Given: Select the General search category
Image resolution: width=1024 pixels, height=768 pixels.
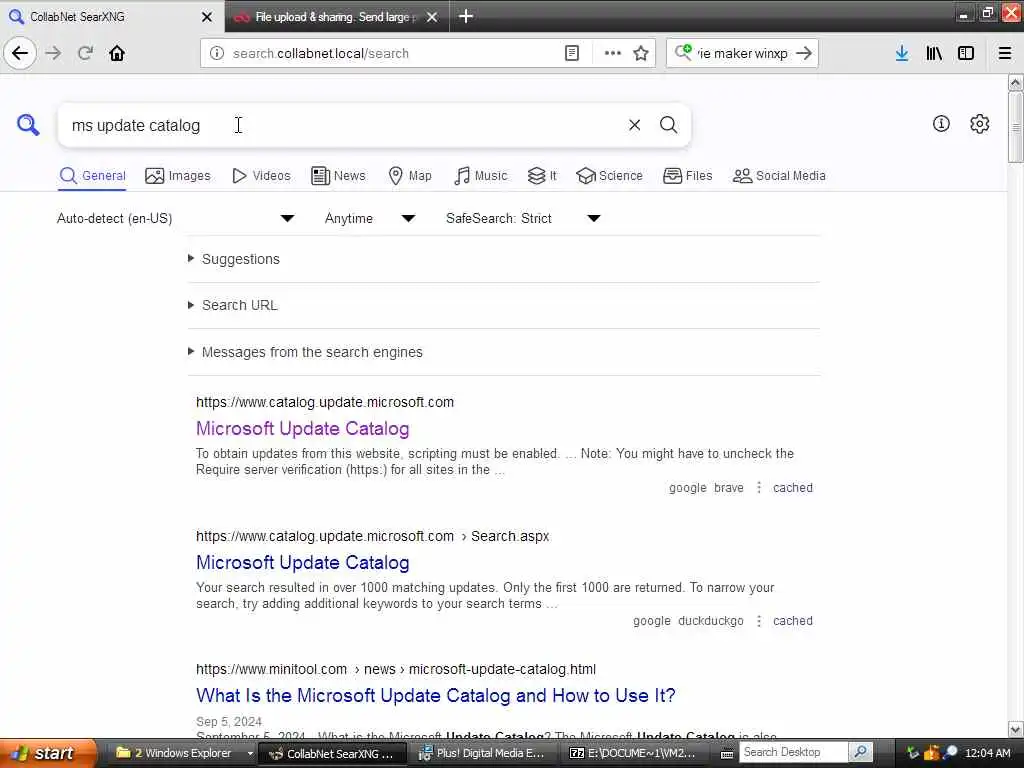Looking at the screenshot, I should [92, 176].
